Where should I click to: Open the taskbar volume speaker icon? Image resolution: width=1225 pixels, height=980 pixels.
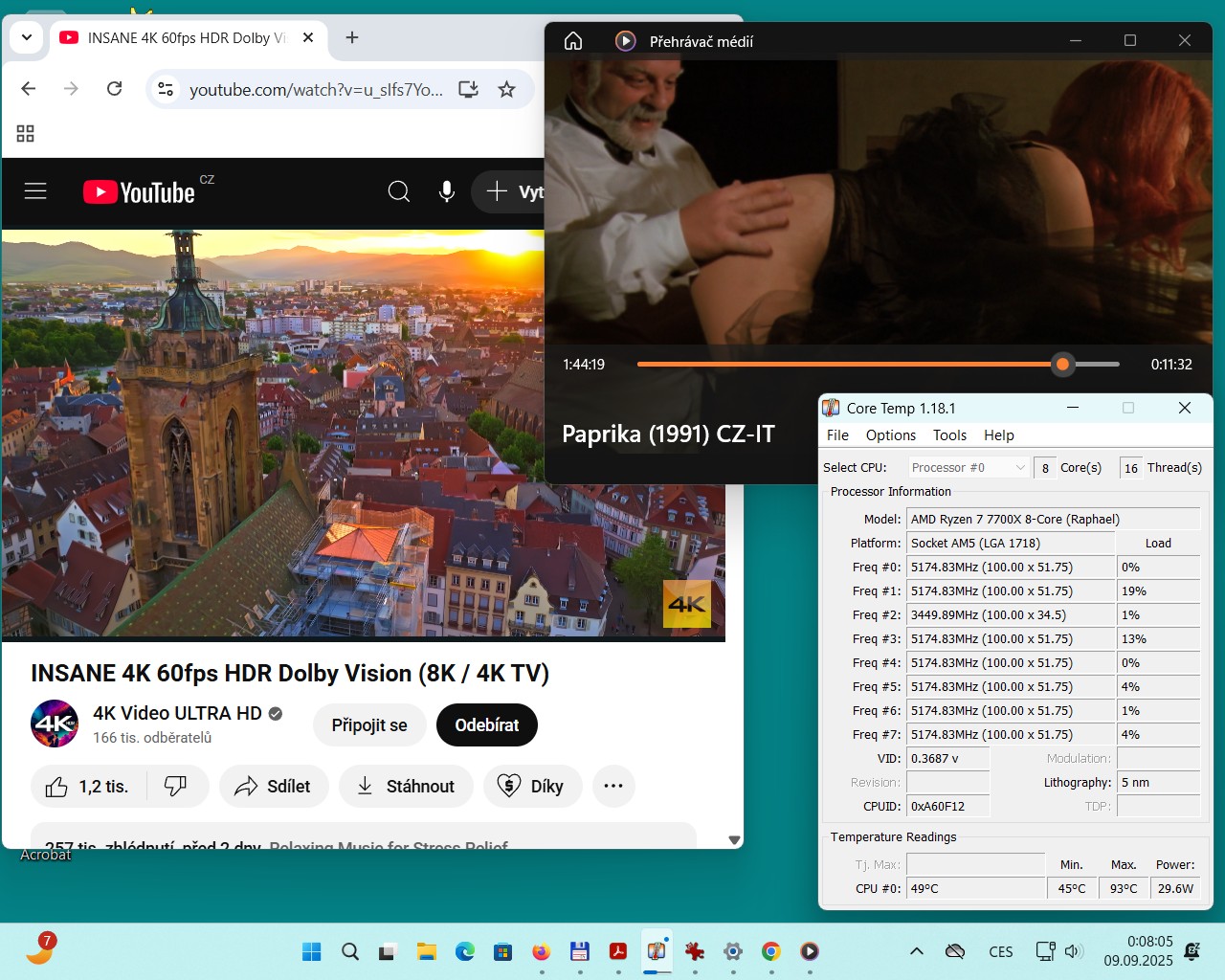click(1074, 951)
